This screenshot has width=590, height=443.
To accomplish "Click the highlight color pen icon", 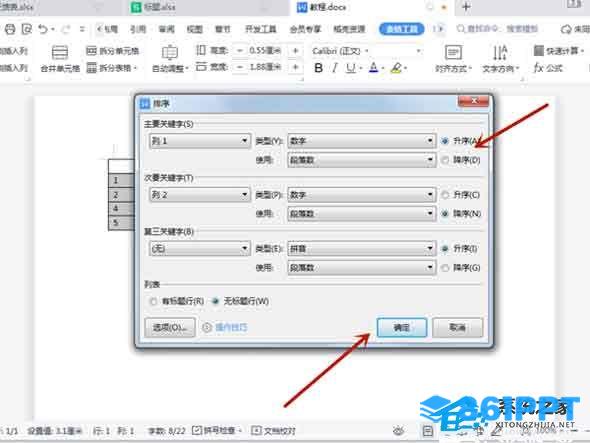I will point(396,68).
